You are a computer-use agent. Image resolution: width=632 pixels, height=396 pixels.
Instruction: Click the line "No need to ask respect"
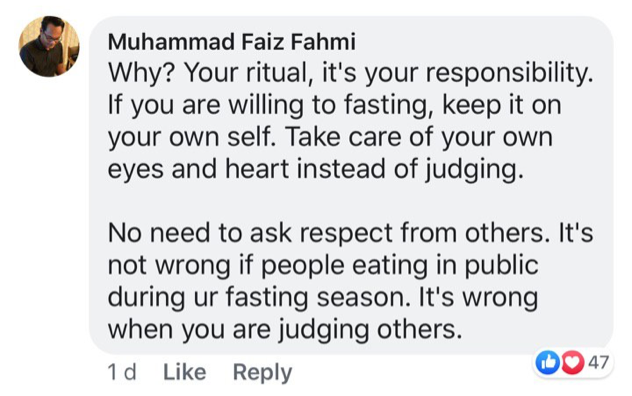pos(350,233)
